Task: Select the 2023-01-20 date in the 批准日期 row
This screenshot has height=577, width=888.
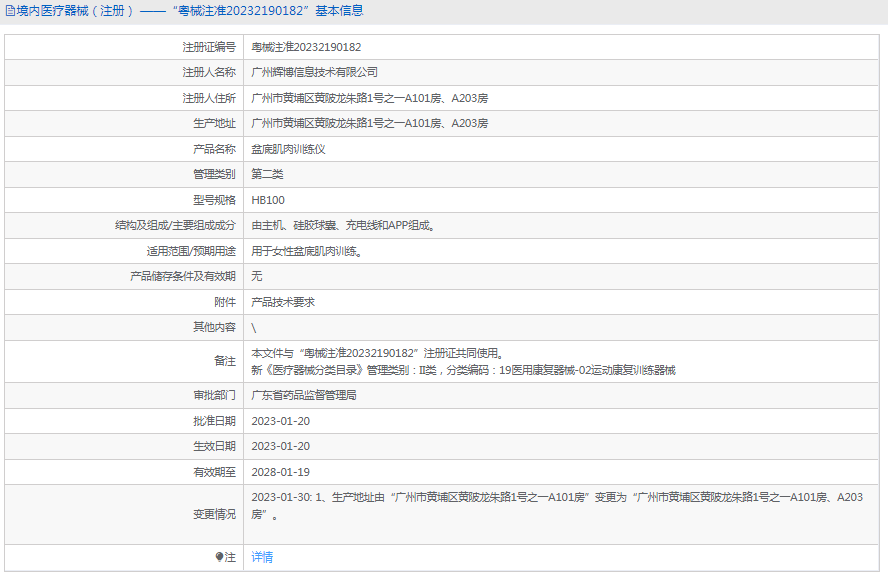Action: tap(281, 421)
